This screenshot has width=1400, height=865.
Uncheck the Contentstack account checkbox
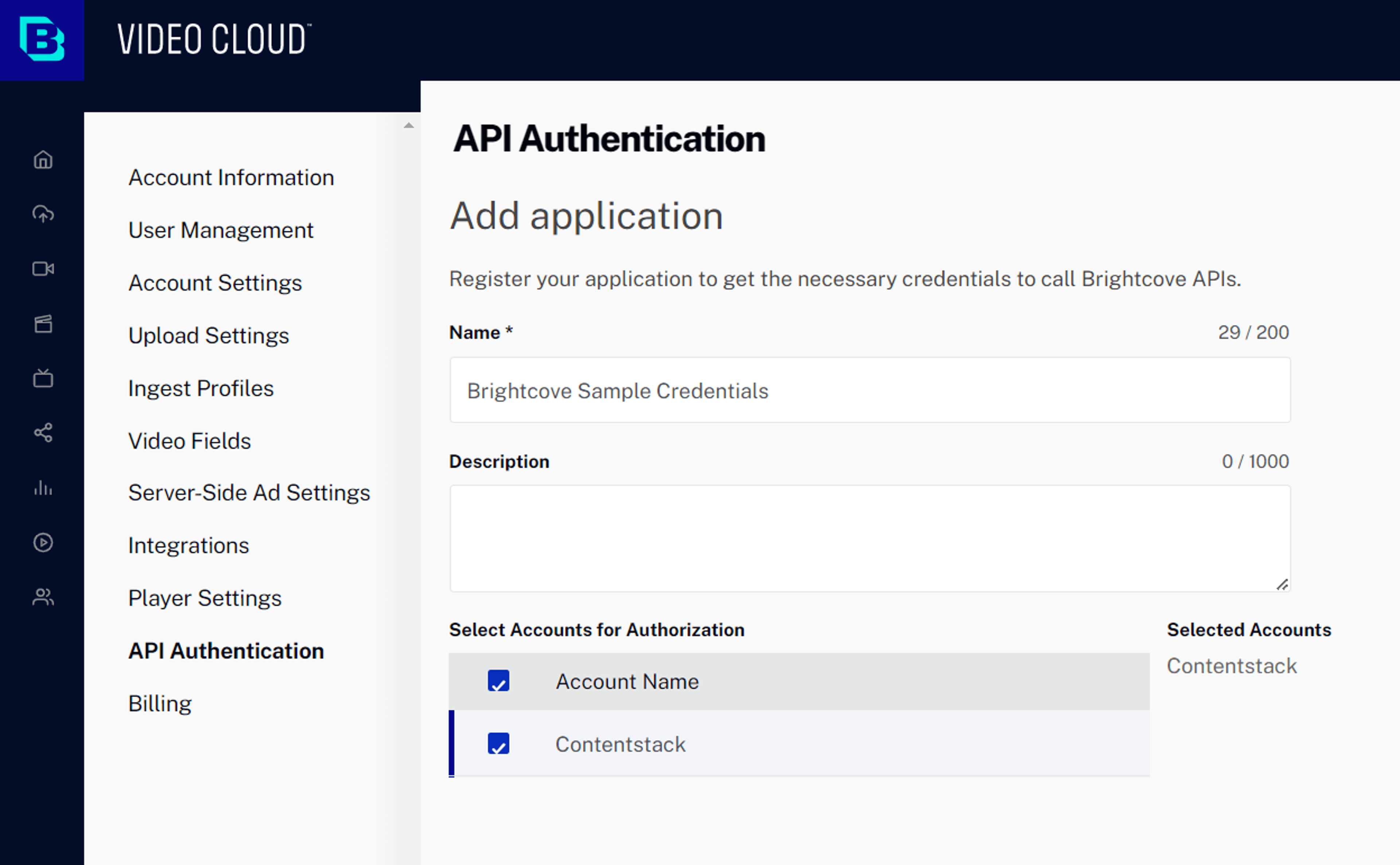[x=498, y=744]
